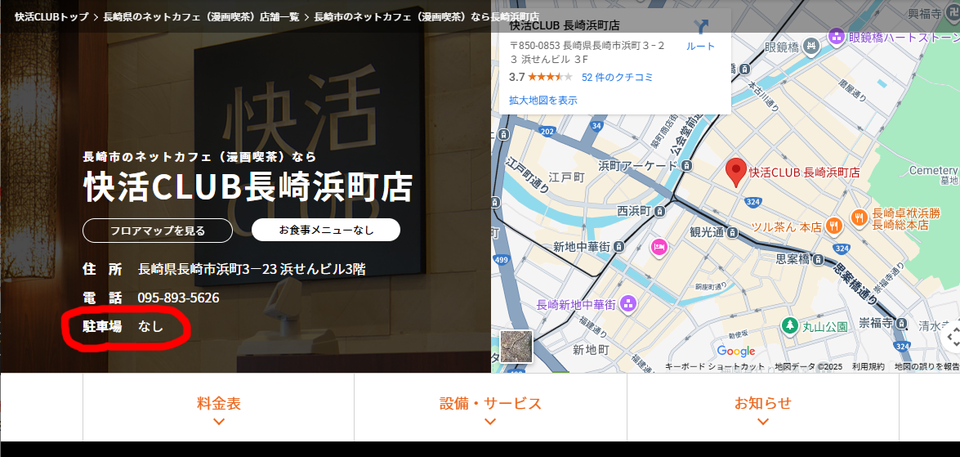The height and width of the screenshot is (457, 960).
Task: Click the 長崎卓袱浜勝 restaurant marker
Action: (x=859, y=217)
